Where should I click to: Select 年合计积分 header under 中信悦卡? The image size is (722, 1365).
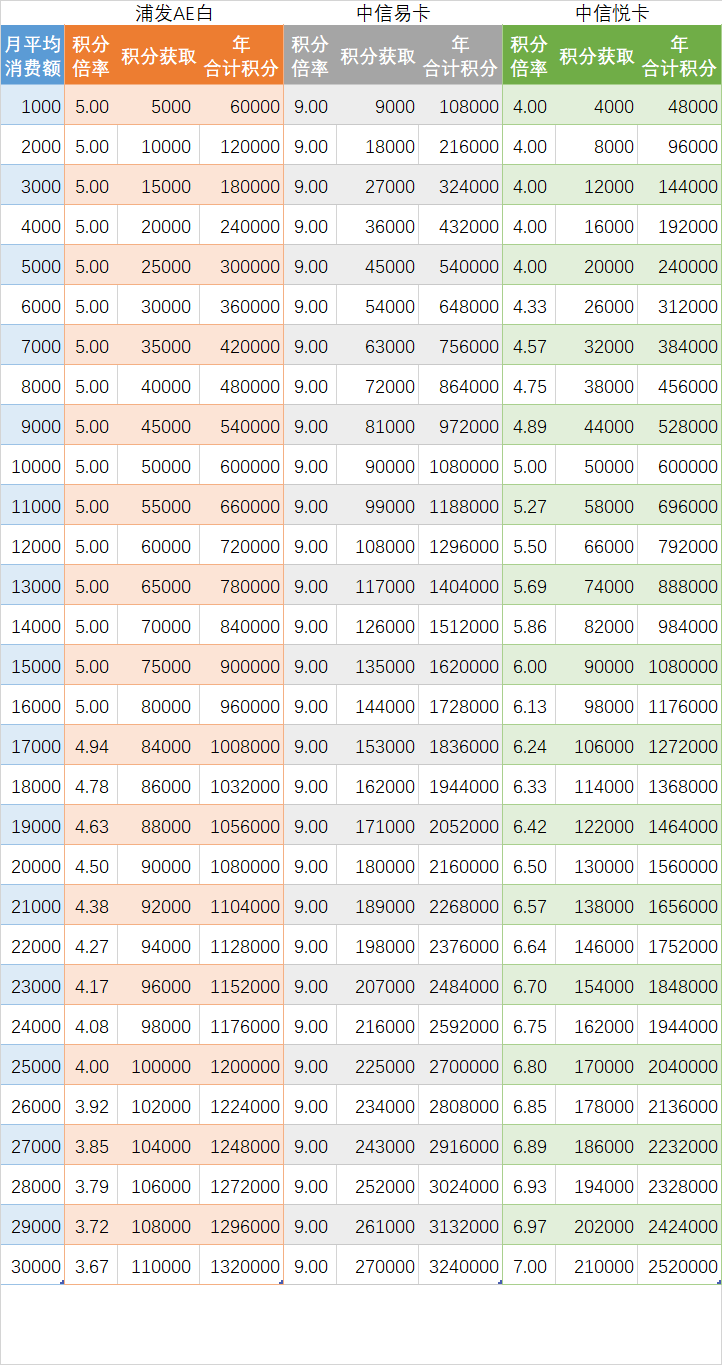tap(680, 56)
